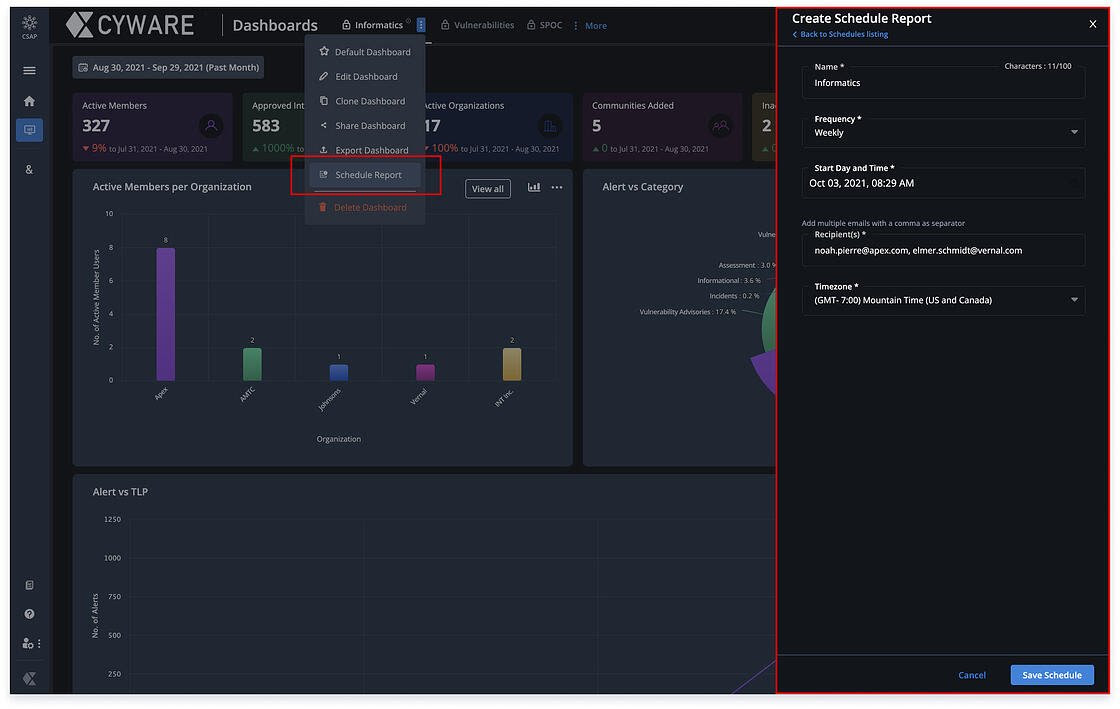Click the document icon in lower sidebar
The image size is (1120, 709).
pyautogui.click(x=29, y=585)
